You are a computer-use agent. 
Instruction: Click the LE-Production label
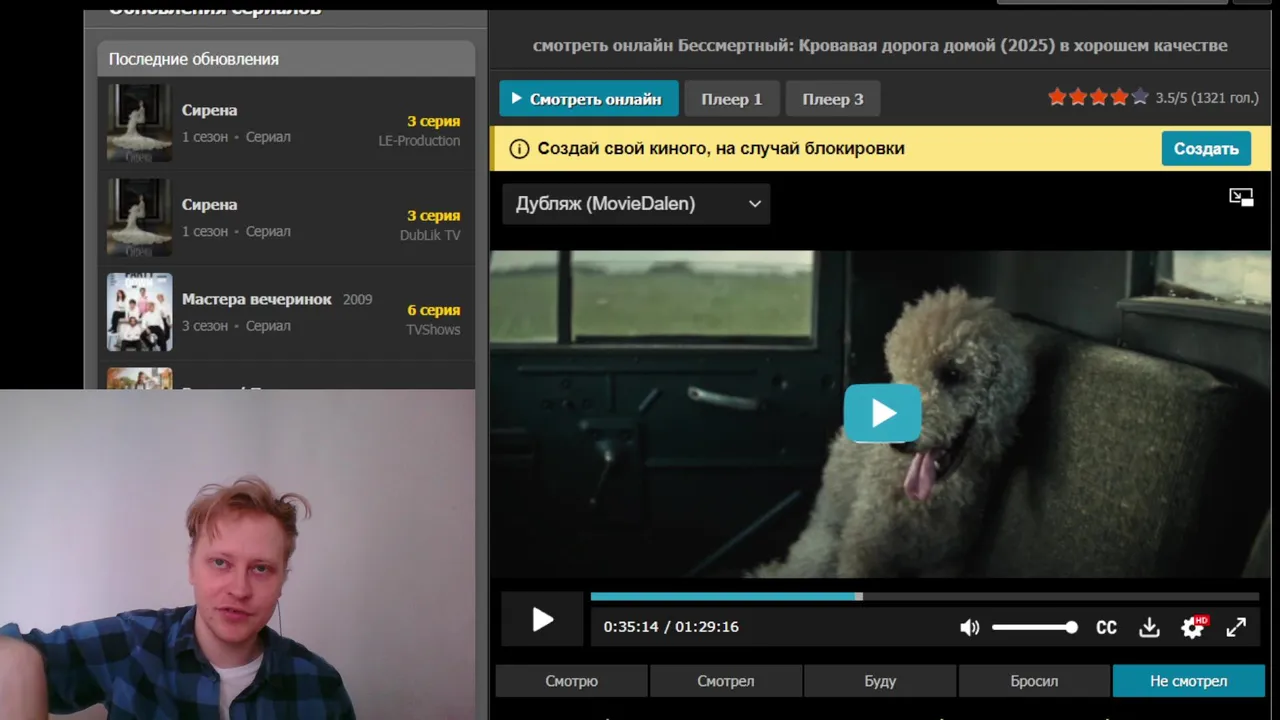coord(419,141)
